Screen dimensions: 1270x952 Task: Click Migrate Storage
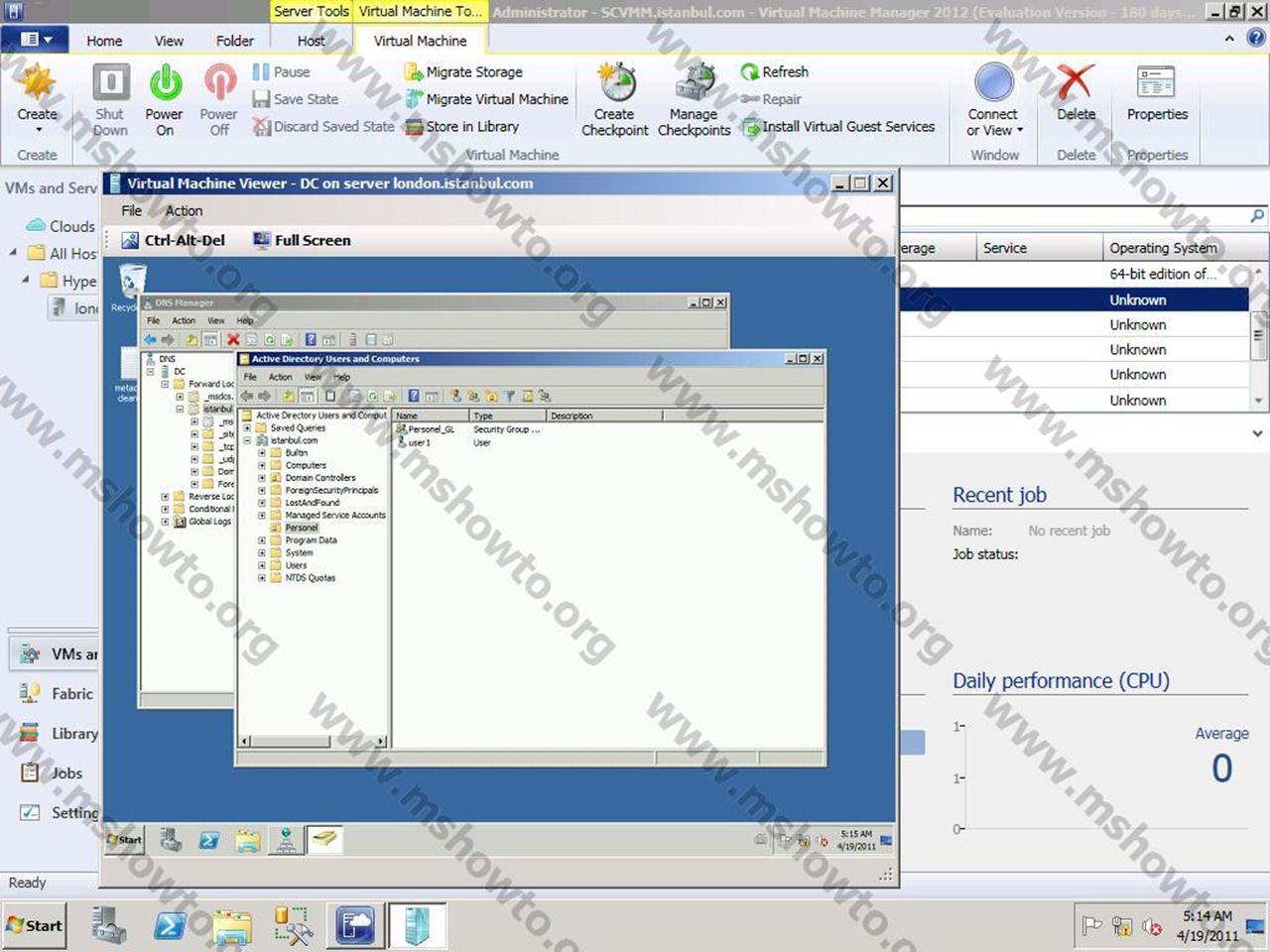coord(463,71)
